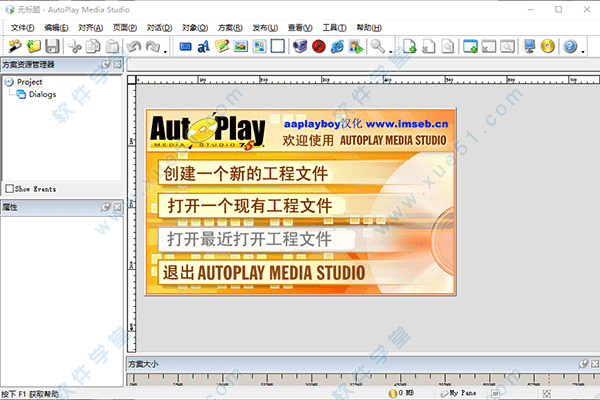Open the 页面(P) menu

pos(125,28)
